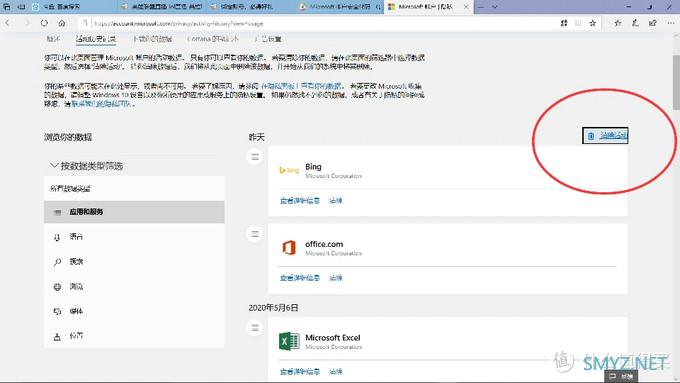Switch to the fourth browser tab

pos(340,7)
